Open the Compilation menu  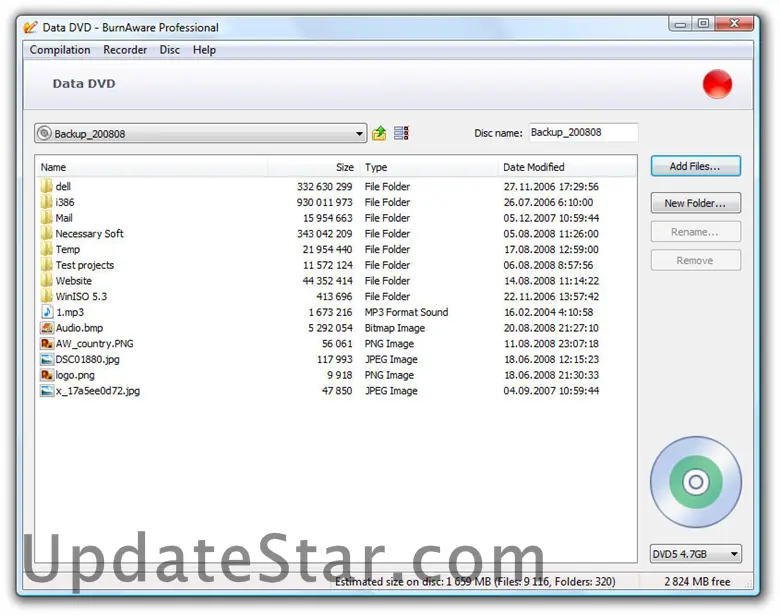(x=60, y=50)
